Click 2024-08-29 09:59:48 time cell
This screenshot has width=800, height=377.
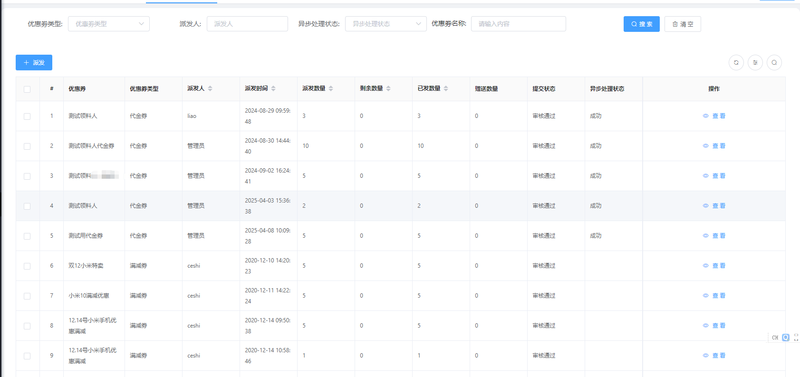pyautogui.click(x=268, y=116)
